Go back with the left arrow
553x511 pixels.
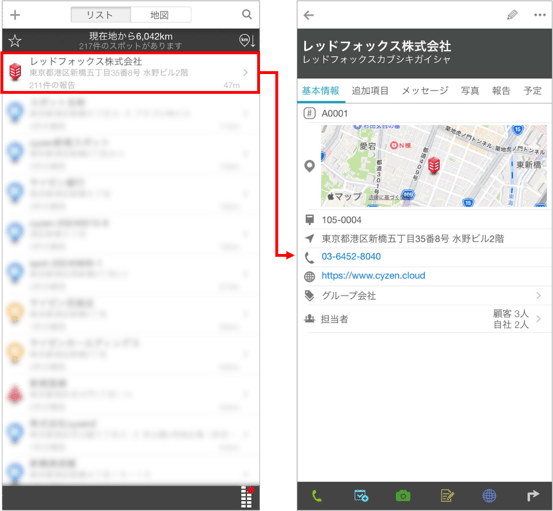pyautogui.click(x=309, y=15)
